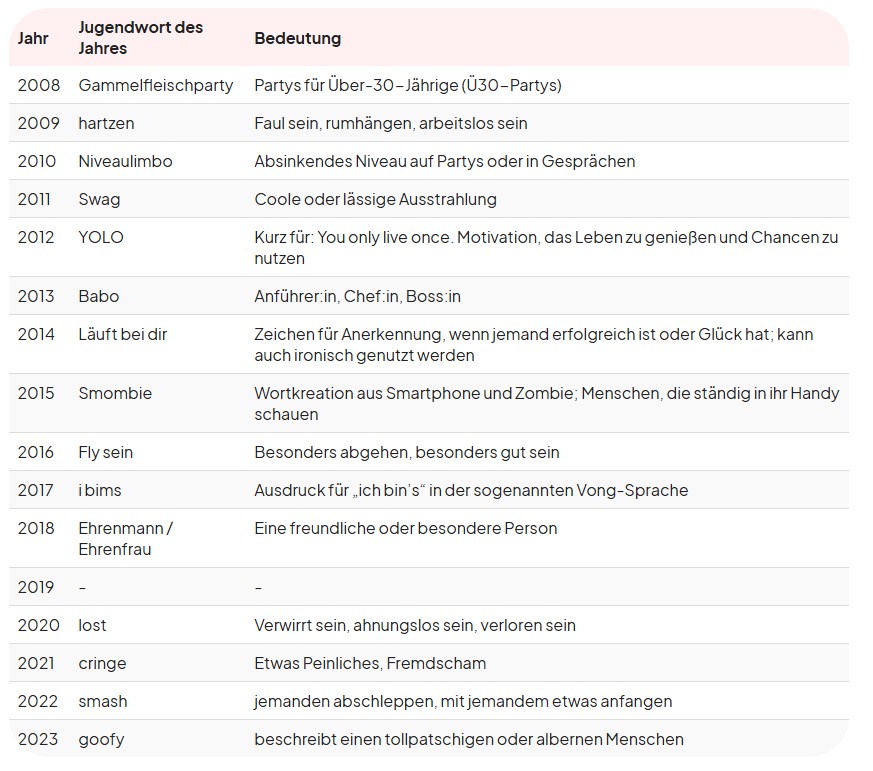Click the word 'lost' for 2020
The width and height of the screenshot is (873, 771).
(92, 625)
